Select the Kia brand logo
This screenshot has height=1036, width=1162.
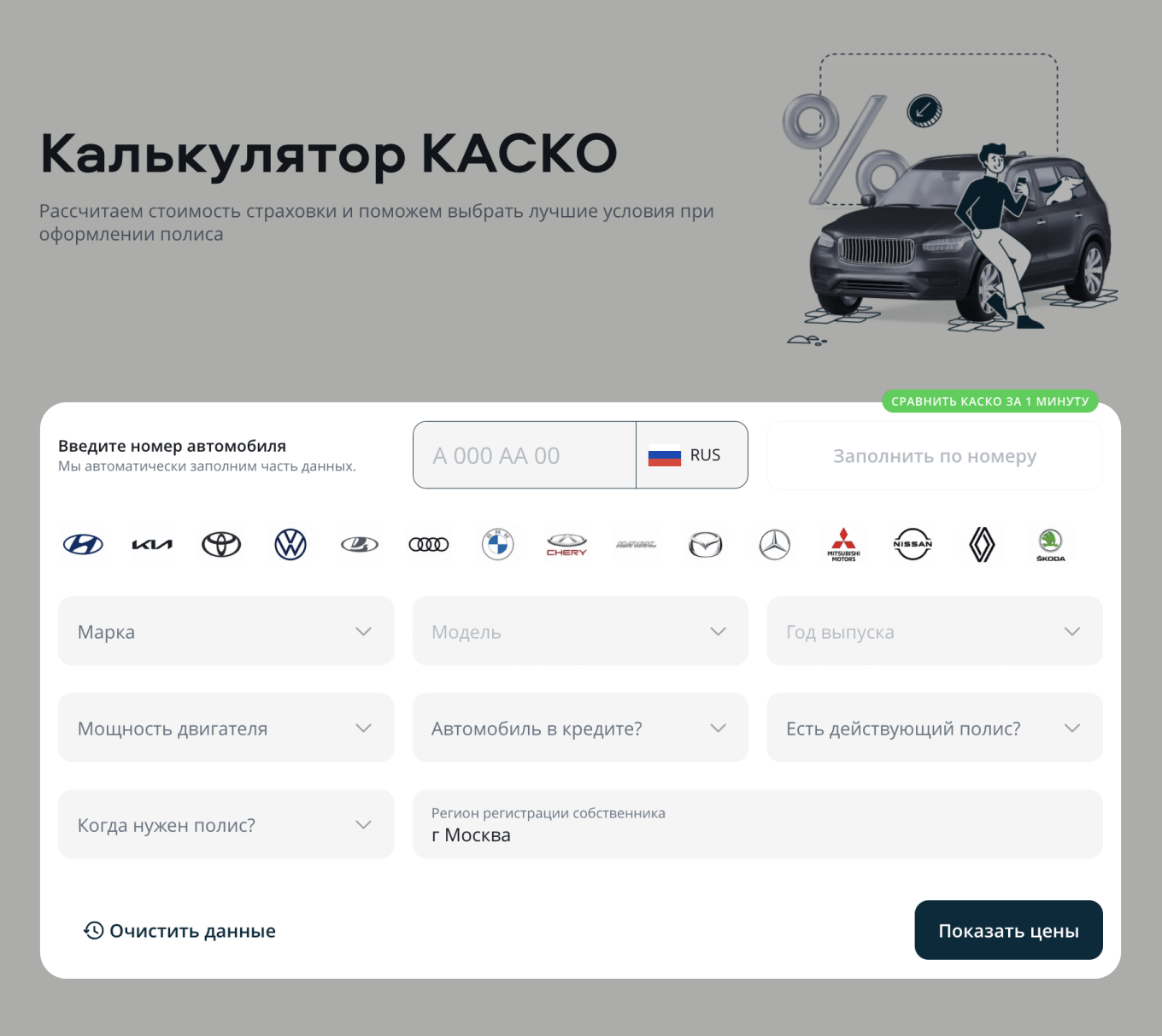(x=152, y=544)
